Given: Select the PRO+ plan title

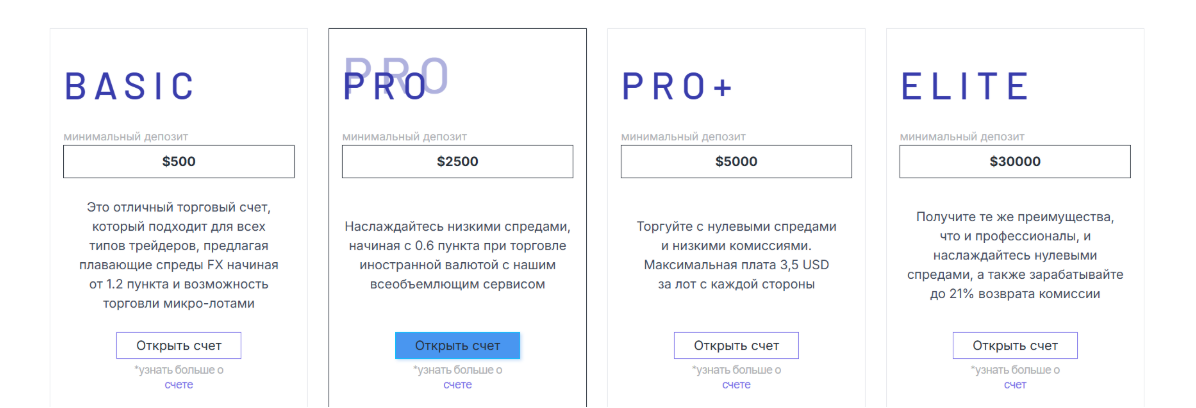Looking at the screenshot, I should point(677,86).
